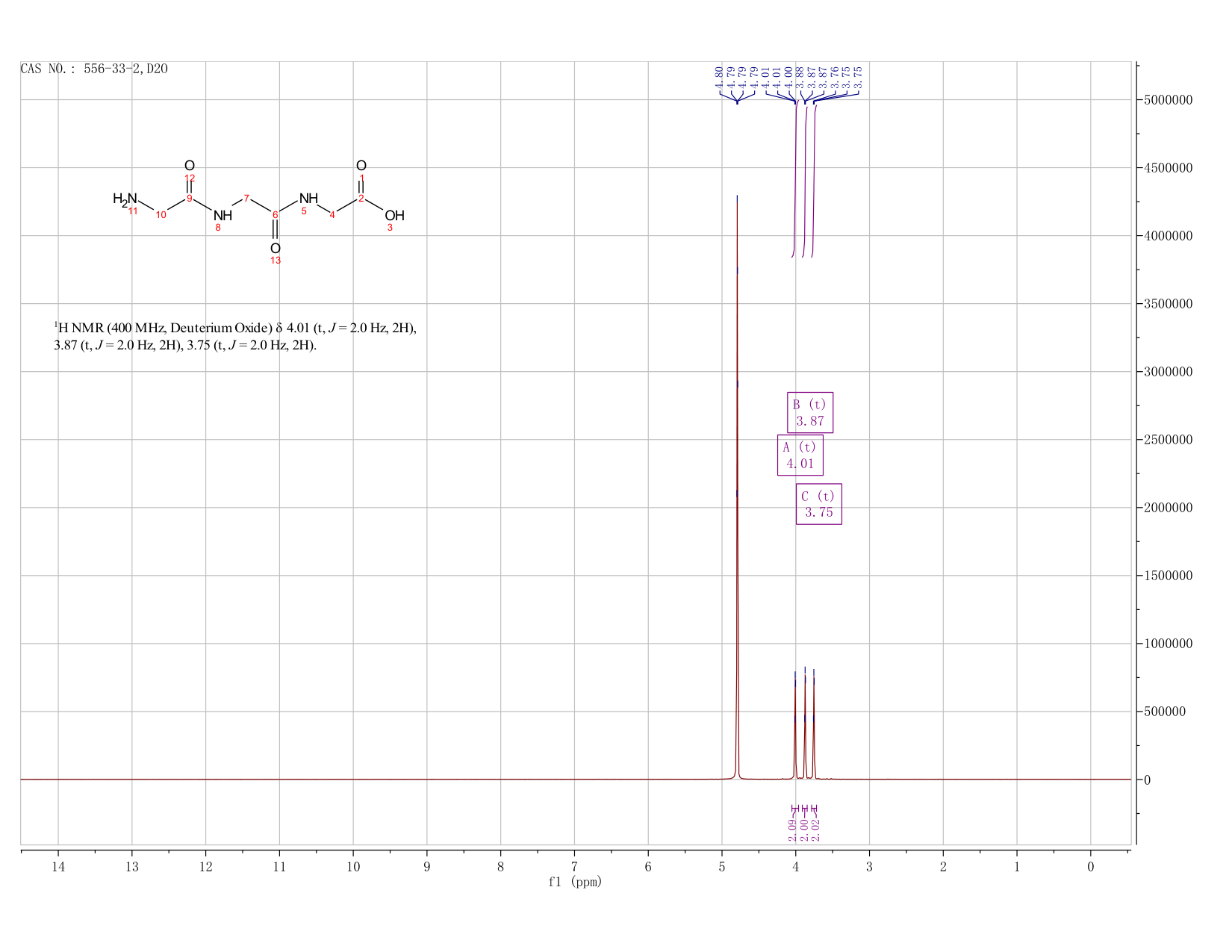The height and width of the screenshot is (952, 1232).
Task: Click the 2500000 intensity axis label
Action: coord(1167,440)
